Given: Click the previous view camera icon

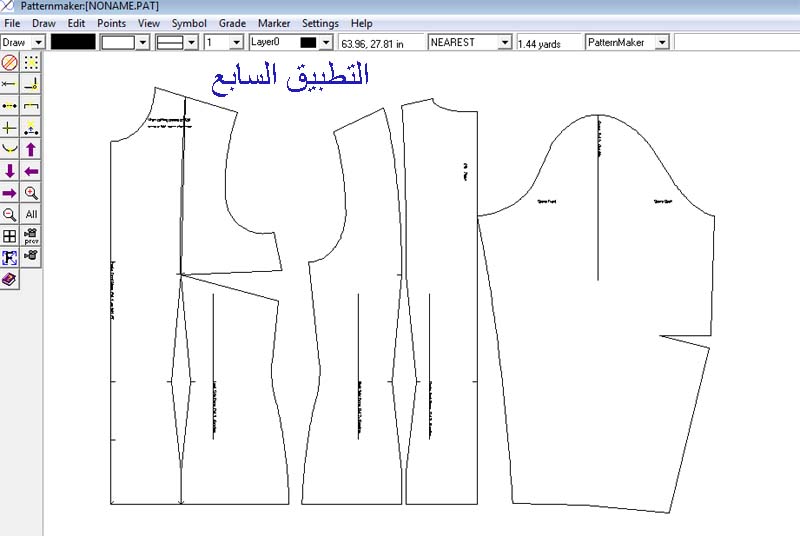Looking at the screenshot, I should pyautogui.click(x=31, y=237).
